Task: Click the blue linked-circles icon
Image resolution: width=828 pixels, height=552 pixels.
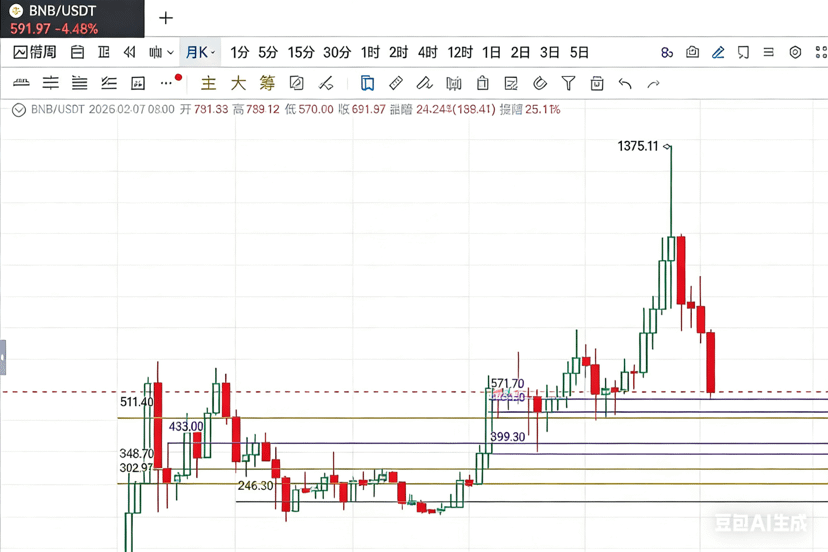Action: click(x=667, y=52)
